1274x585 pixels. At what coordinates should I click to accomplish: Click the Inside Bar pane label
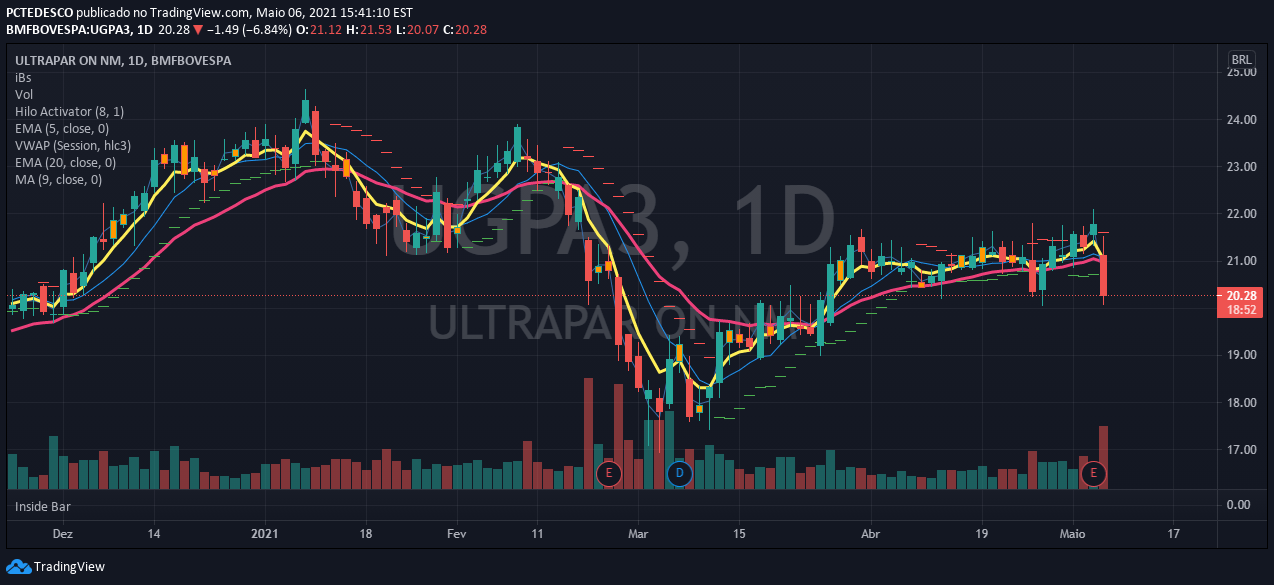pyautogui.click(x=43, y=507)
